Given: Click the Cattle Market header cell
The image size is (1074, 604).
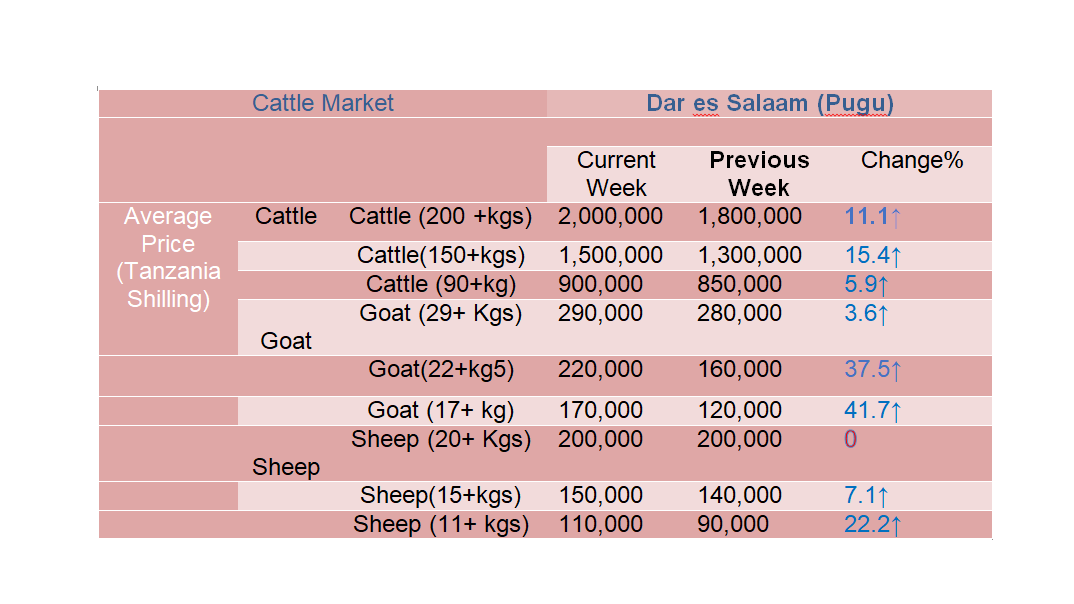Looking at the screenshot, I should point(323,103).
